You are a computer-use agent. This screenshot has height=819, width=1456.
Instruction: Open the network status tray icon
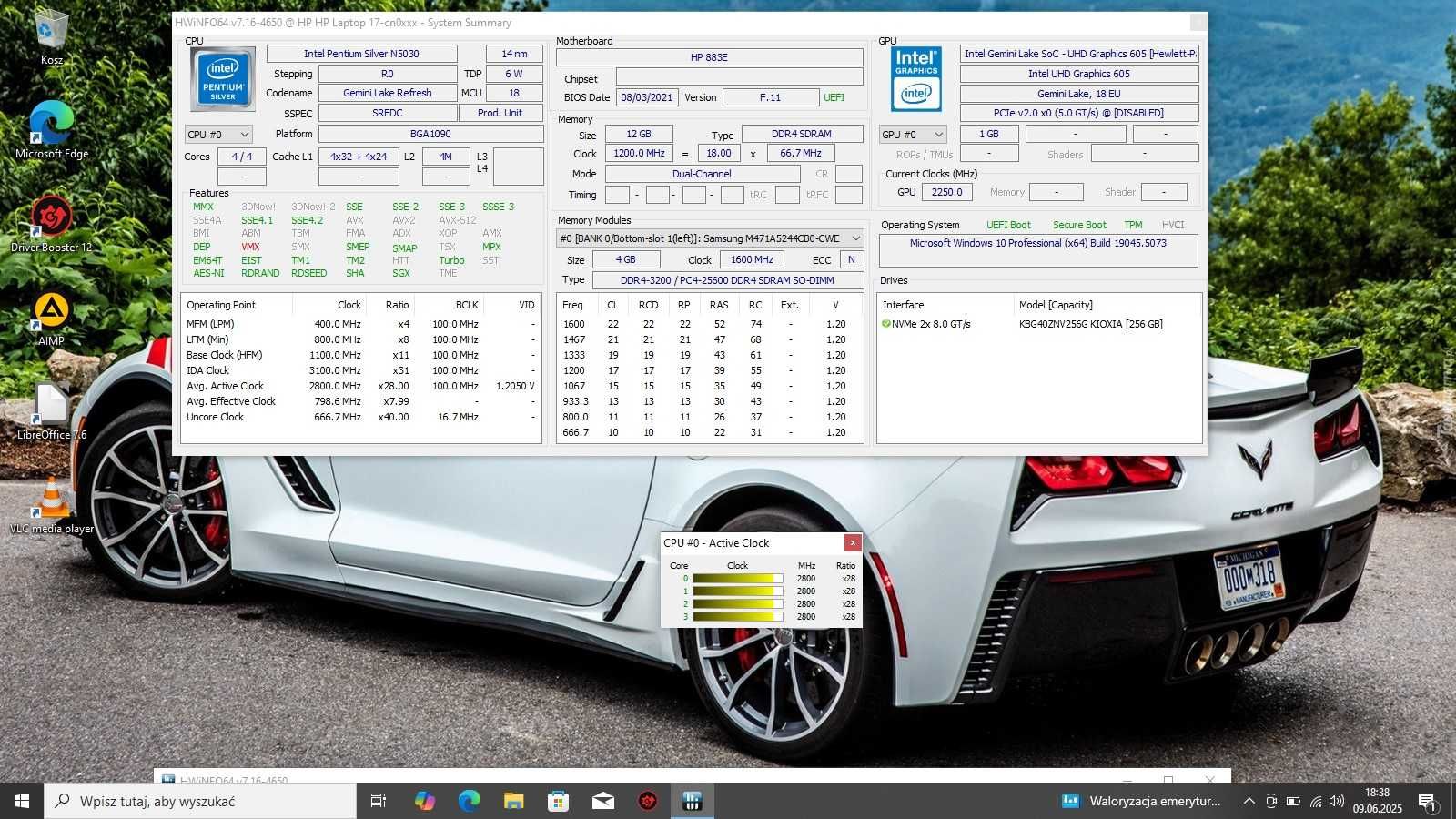coord(1315,801)
